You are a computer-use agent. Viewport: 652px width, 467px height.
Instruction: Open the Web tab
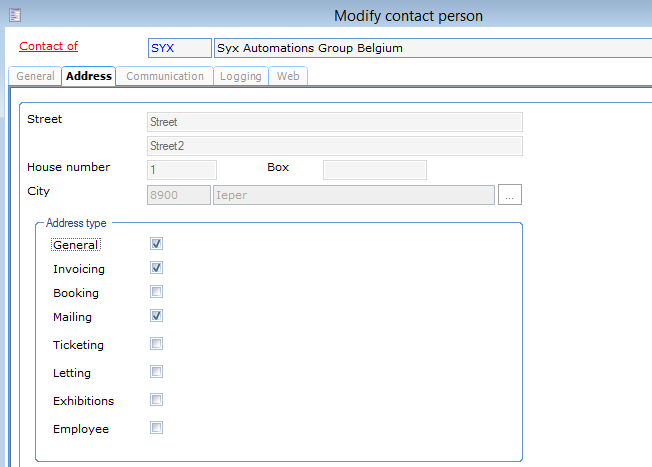pyautogui.click(x=288, y=76)
